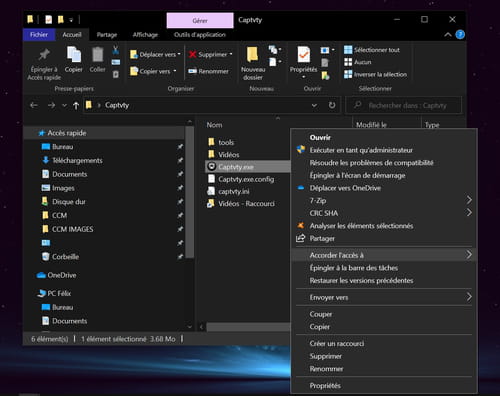Open Quick Access Toolbar customize dropdown

click(x=71, y=20)
